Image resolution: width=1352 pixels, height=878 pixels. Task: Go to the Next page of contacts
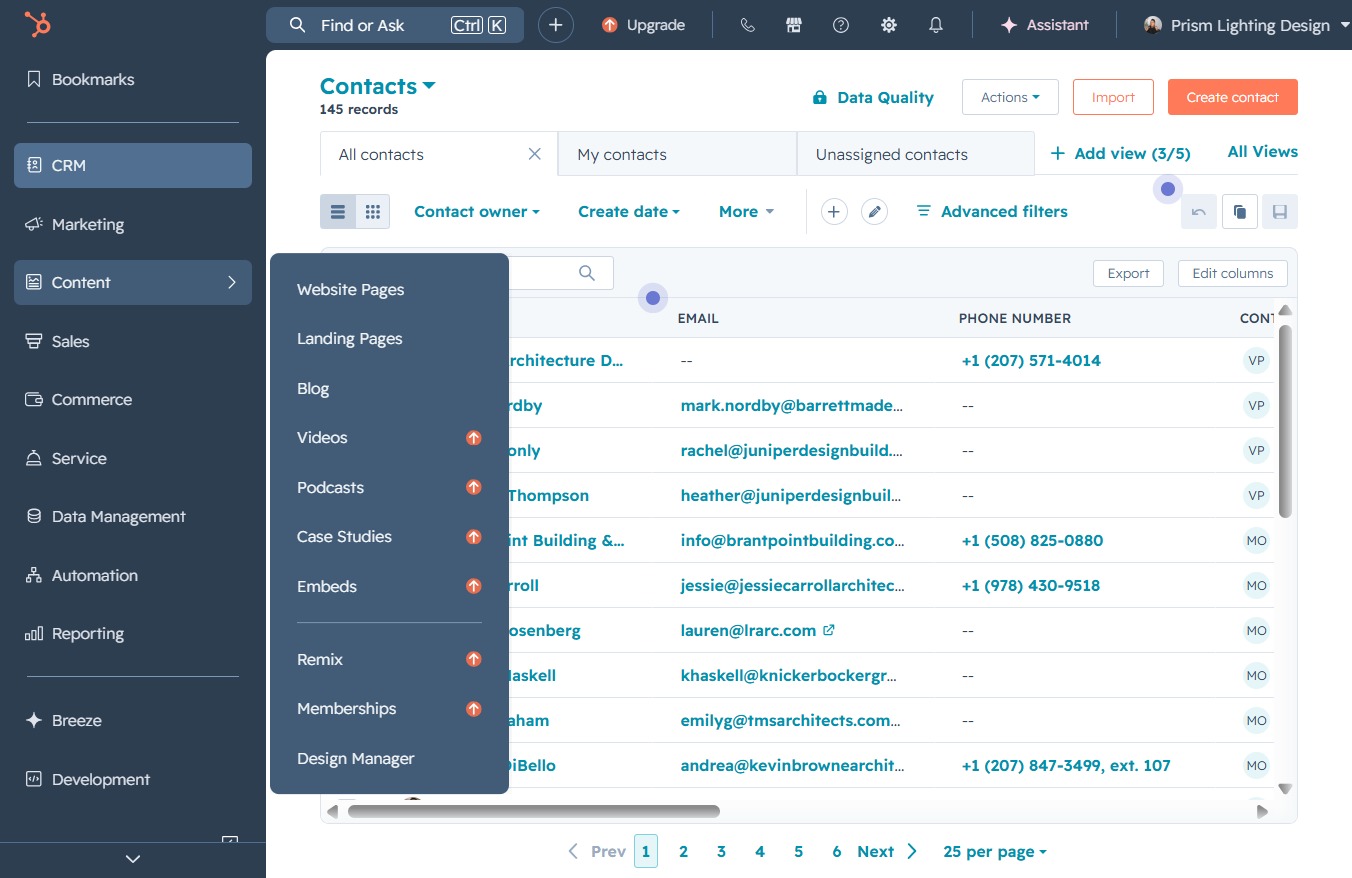click(x=887, y=852)
